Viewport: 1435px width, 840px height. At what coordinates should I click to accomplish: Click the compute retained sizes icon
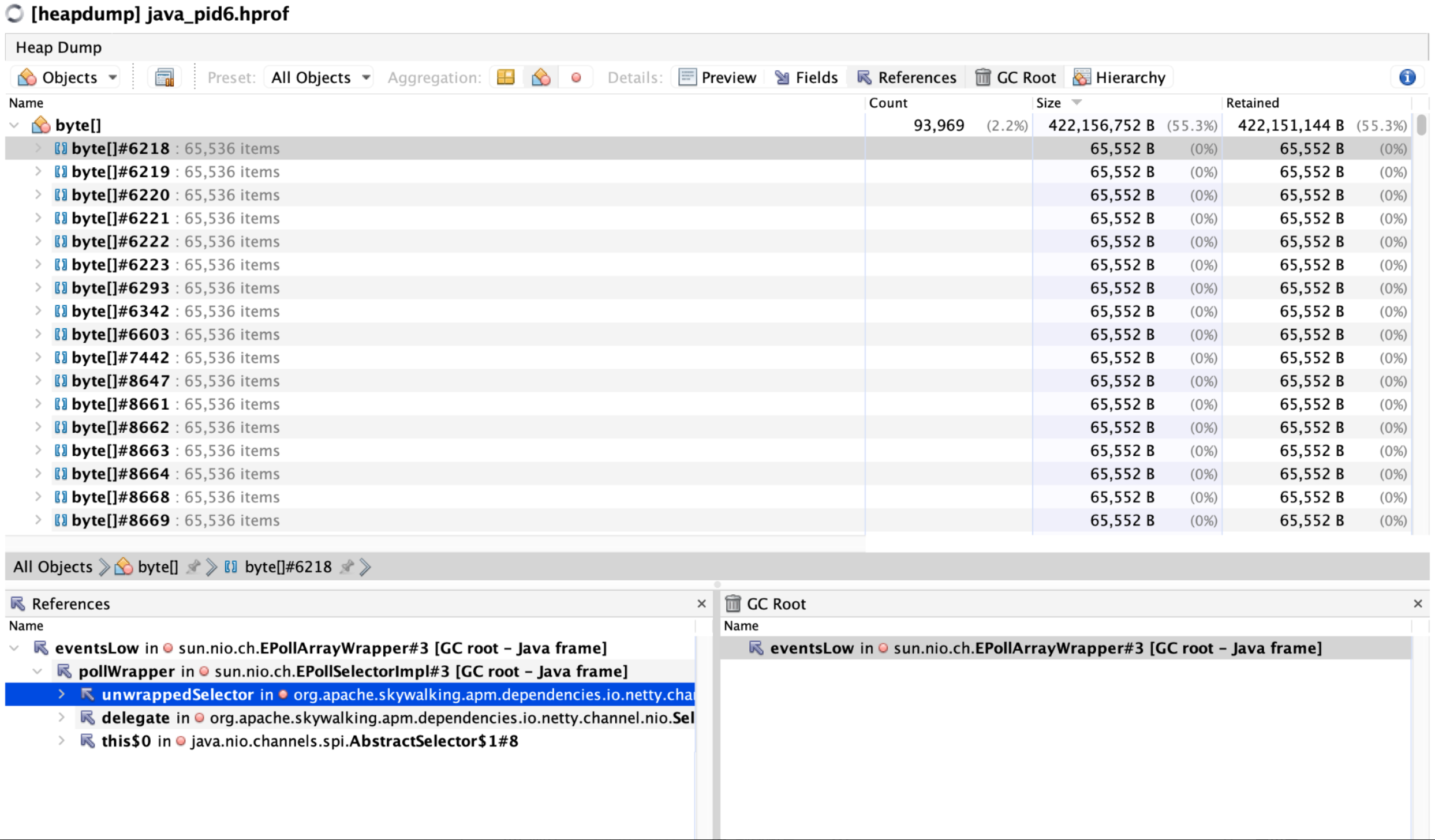click(165, 77)
